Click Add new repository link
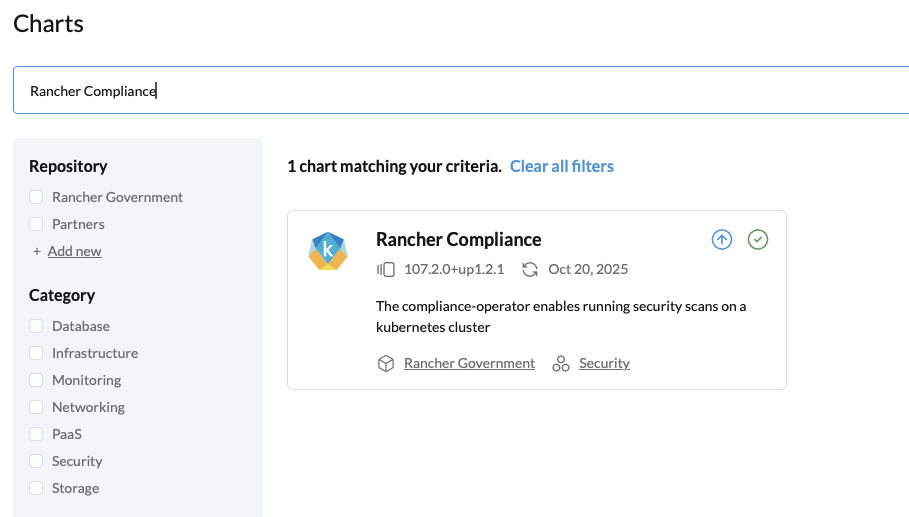The width and height of the screenshot is (909, 517). click(x=75, y=252)
